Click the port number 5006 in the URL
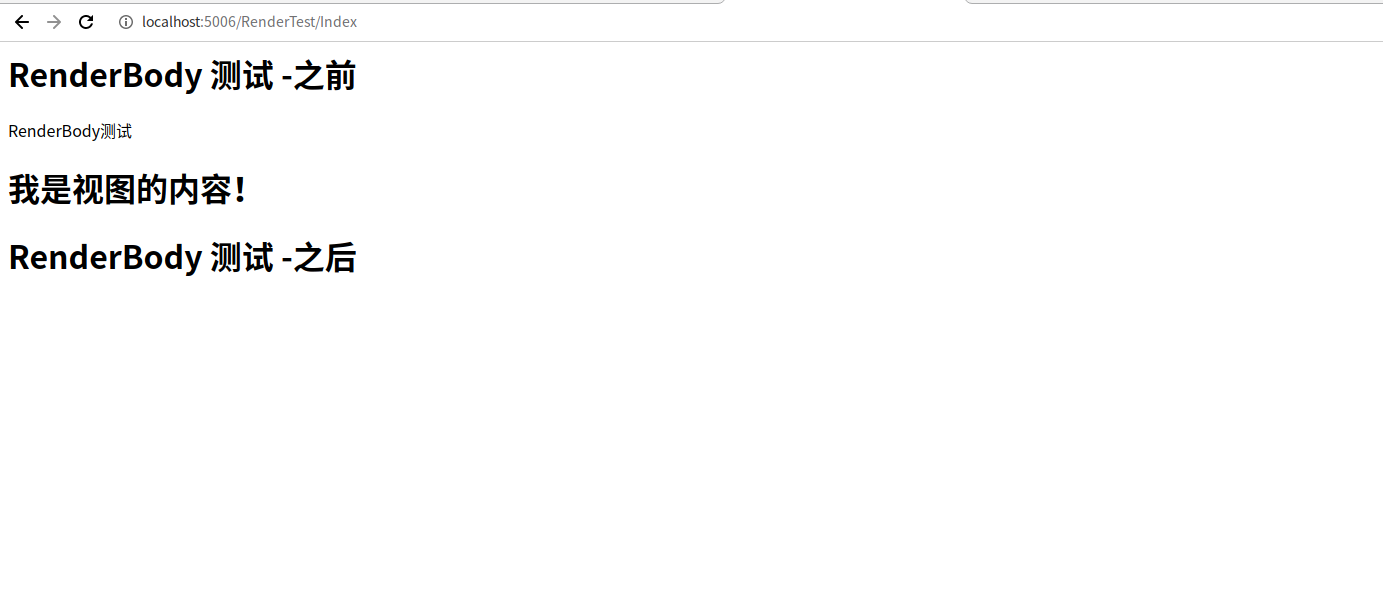The image size is (1383, 603). pos(220,22)
